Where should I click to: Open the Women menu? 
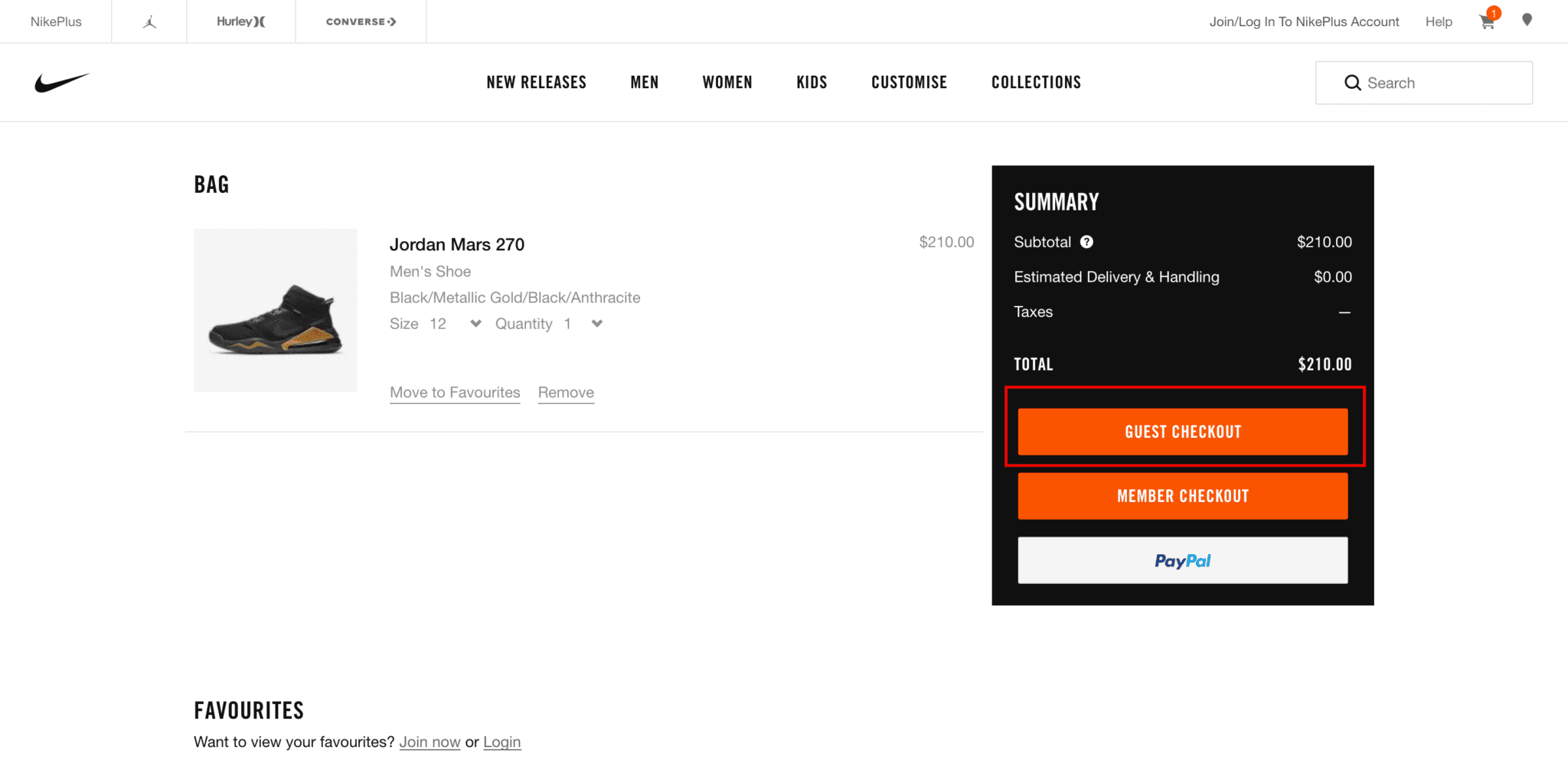pyautogui.click(x=727, y=83)
